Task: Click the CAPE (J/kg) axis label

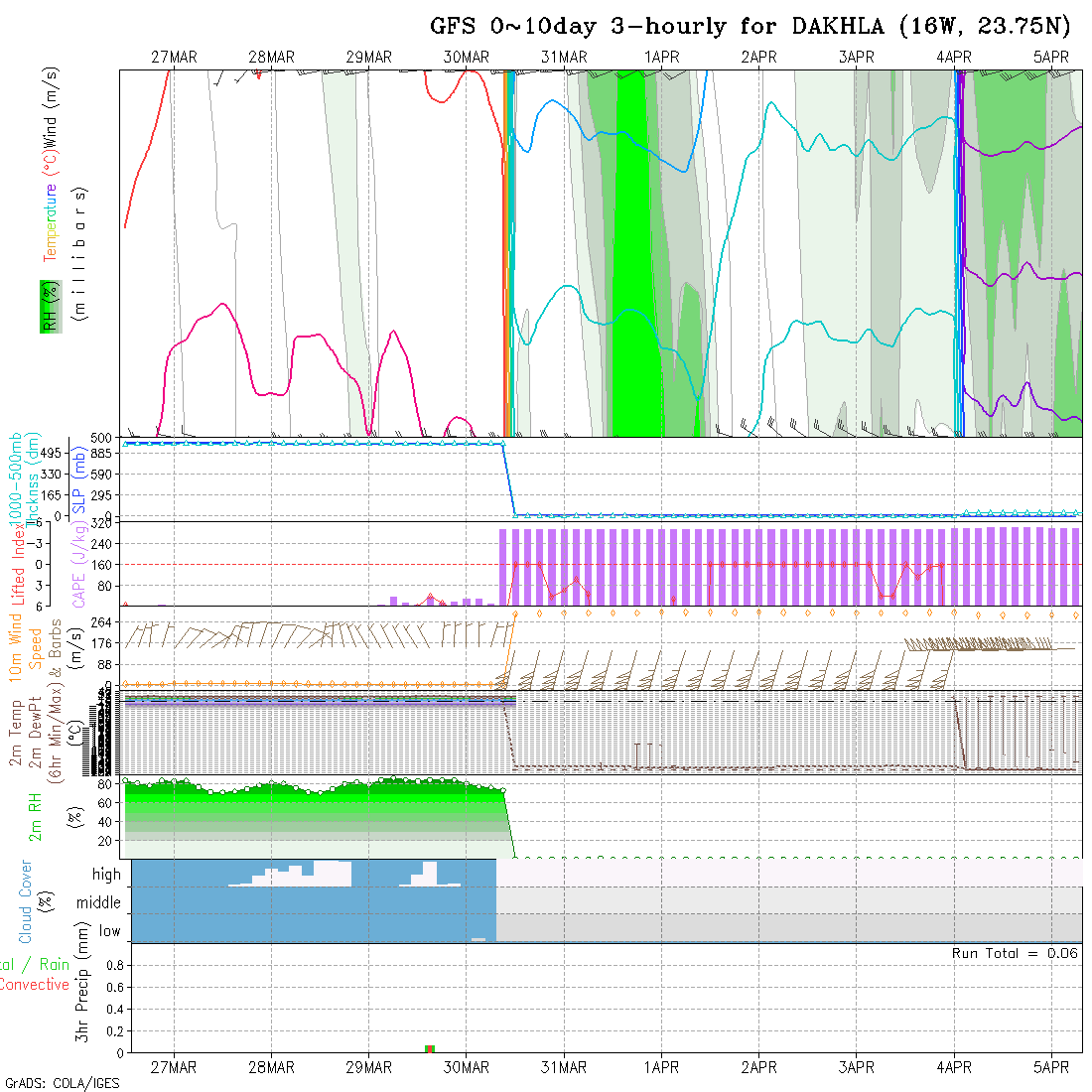Action: (76, 564)
